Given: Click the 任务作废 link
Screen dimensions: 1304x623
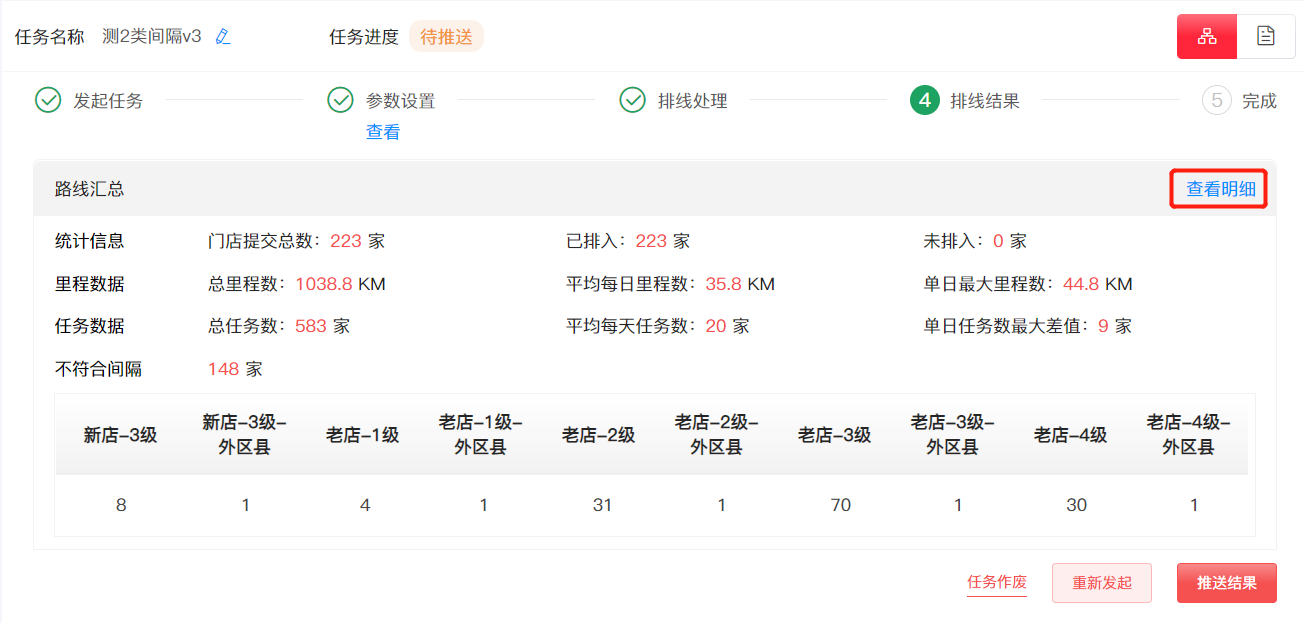Looking at the screenshot, I should (997, 582).
